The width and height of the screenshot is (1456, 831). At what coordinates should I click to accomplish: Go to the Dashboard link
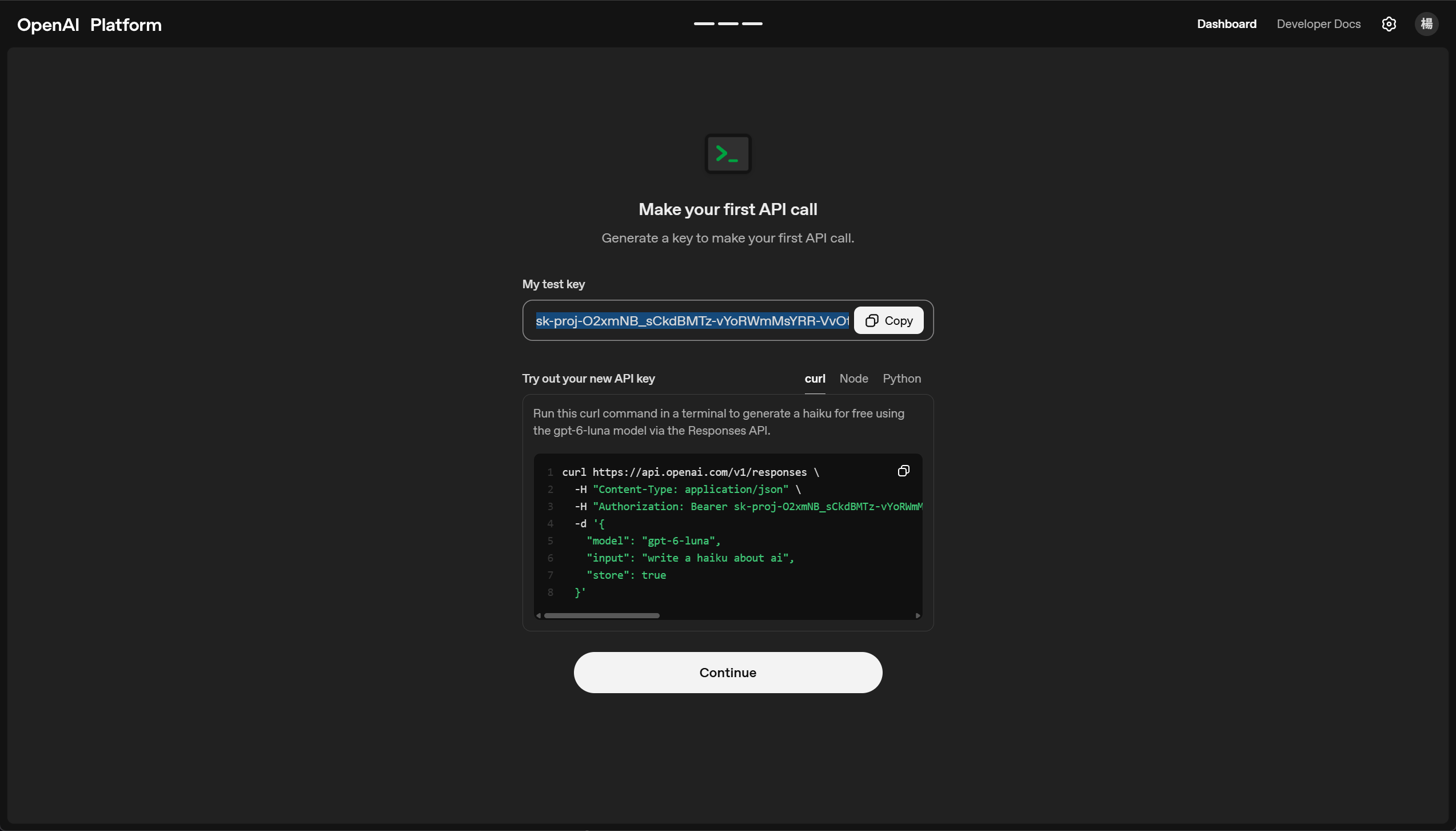[x=1227, y=24]
